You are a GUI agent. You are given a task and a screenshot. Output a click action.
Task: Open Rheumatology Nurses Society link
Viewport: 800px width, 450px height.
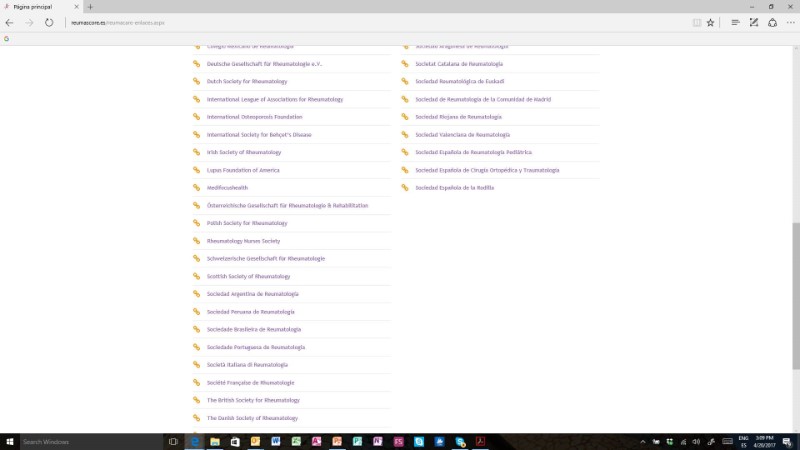pos(243,241)
